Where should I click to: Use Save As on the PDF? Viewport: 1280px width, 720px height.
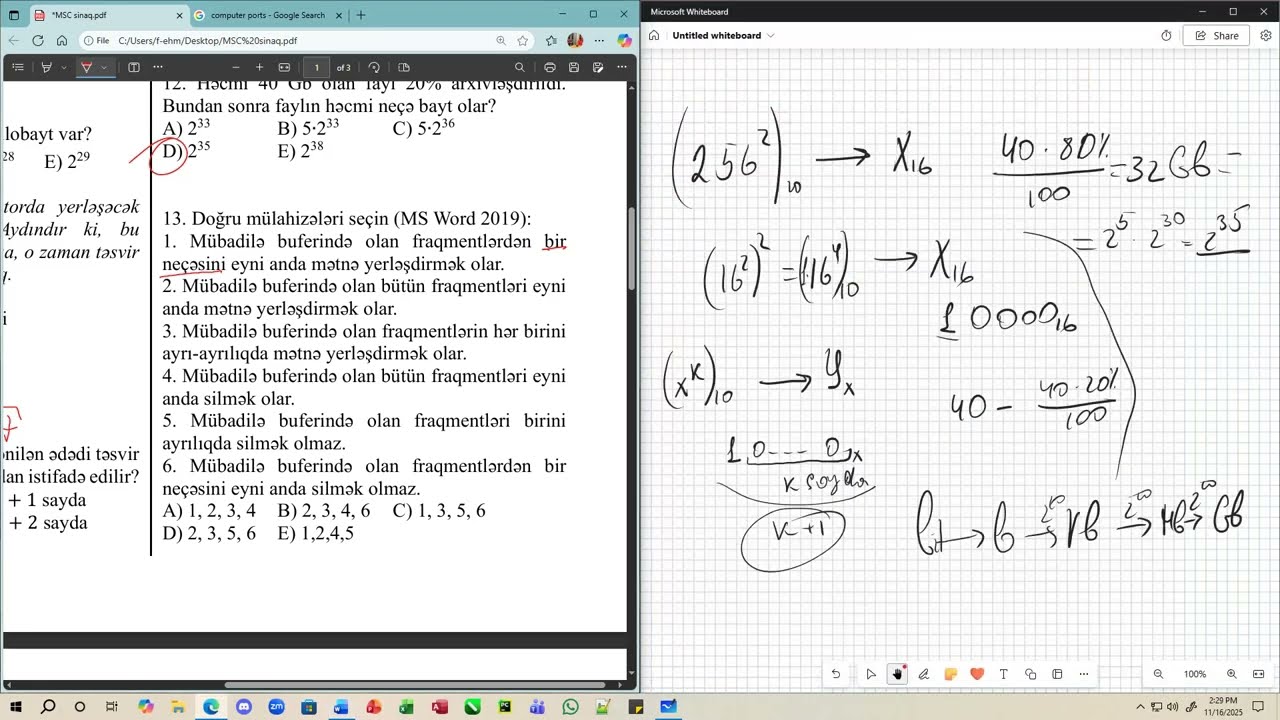[x=598, y=67]
